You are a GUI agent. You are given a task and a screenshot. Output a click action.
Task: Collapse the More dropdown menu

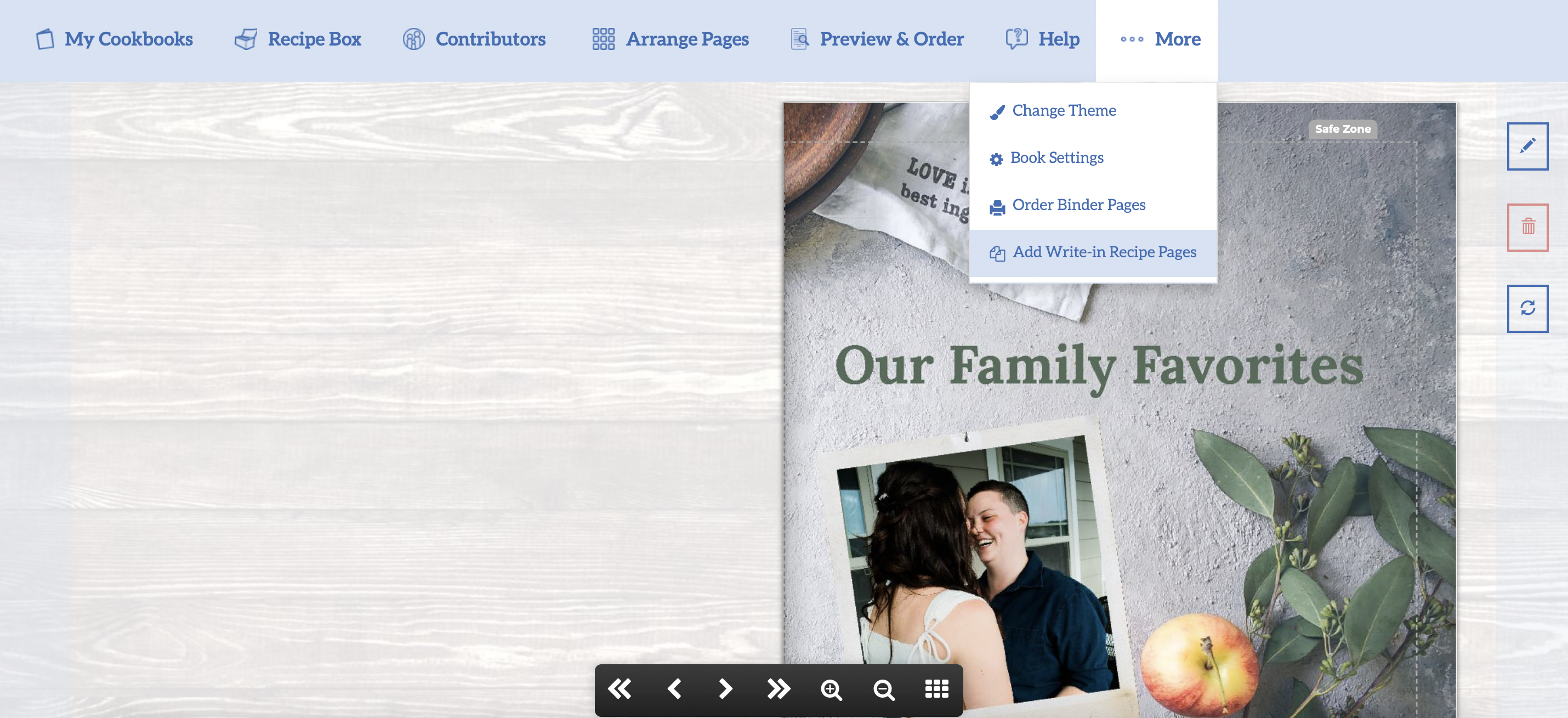1156,39
